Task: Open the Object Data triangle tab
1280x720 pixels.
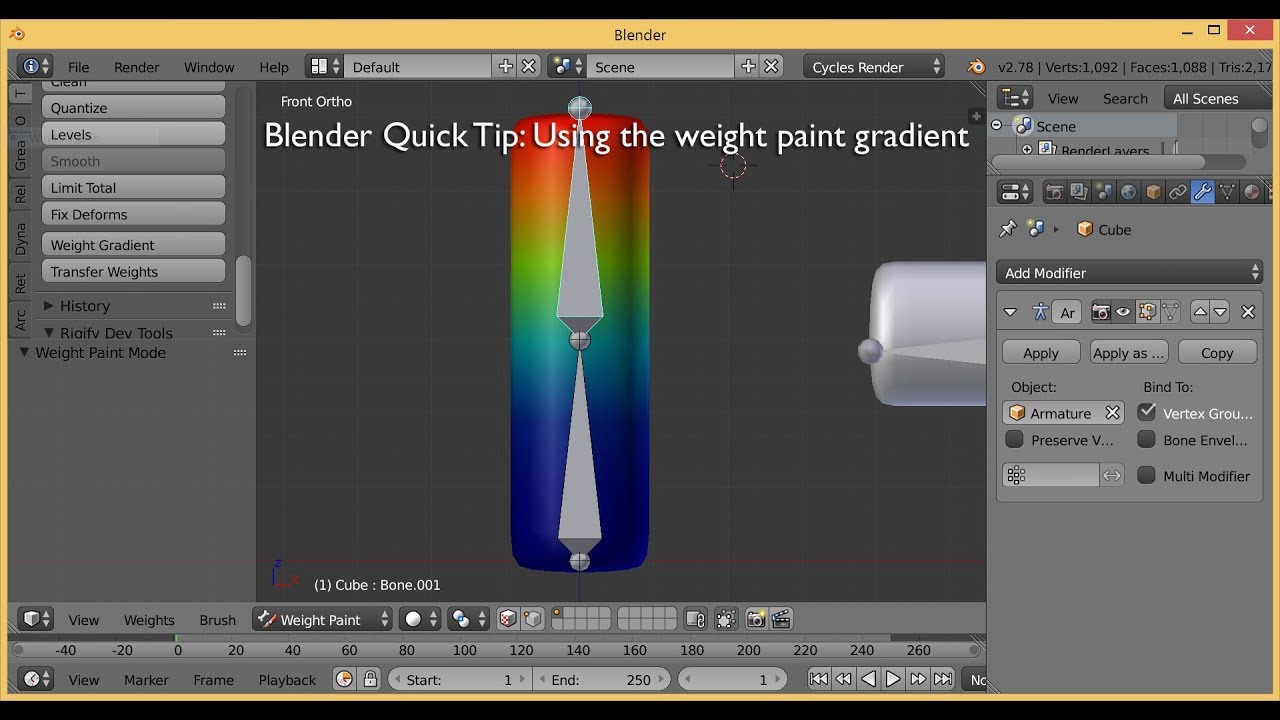Action: click(x=1227, y=192)
